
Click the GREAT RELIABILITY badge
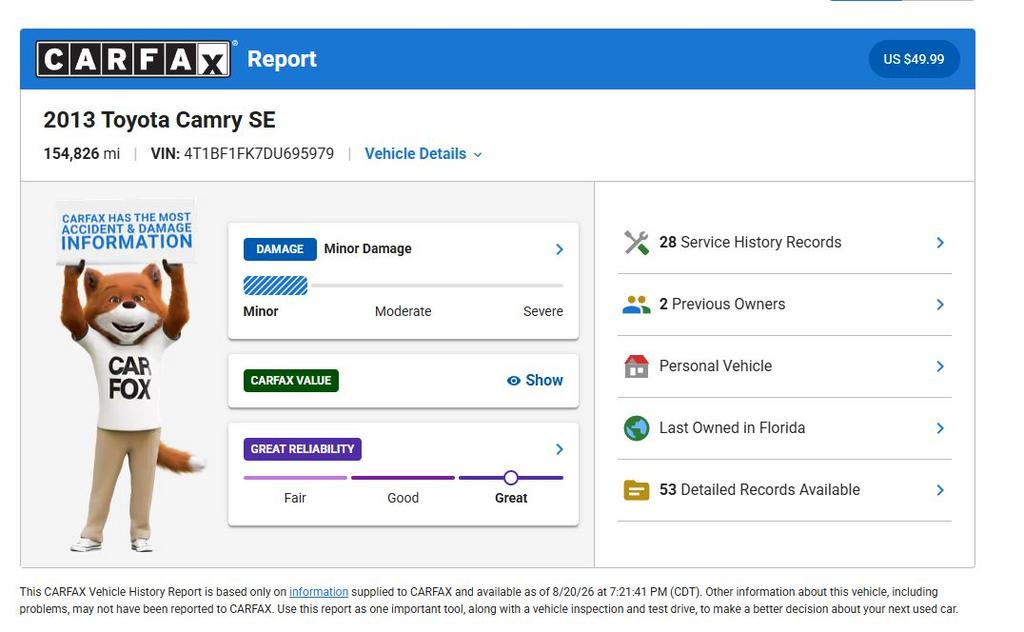click(x=302, y=449)
